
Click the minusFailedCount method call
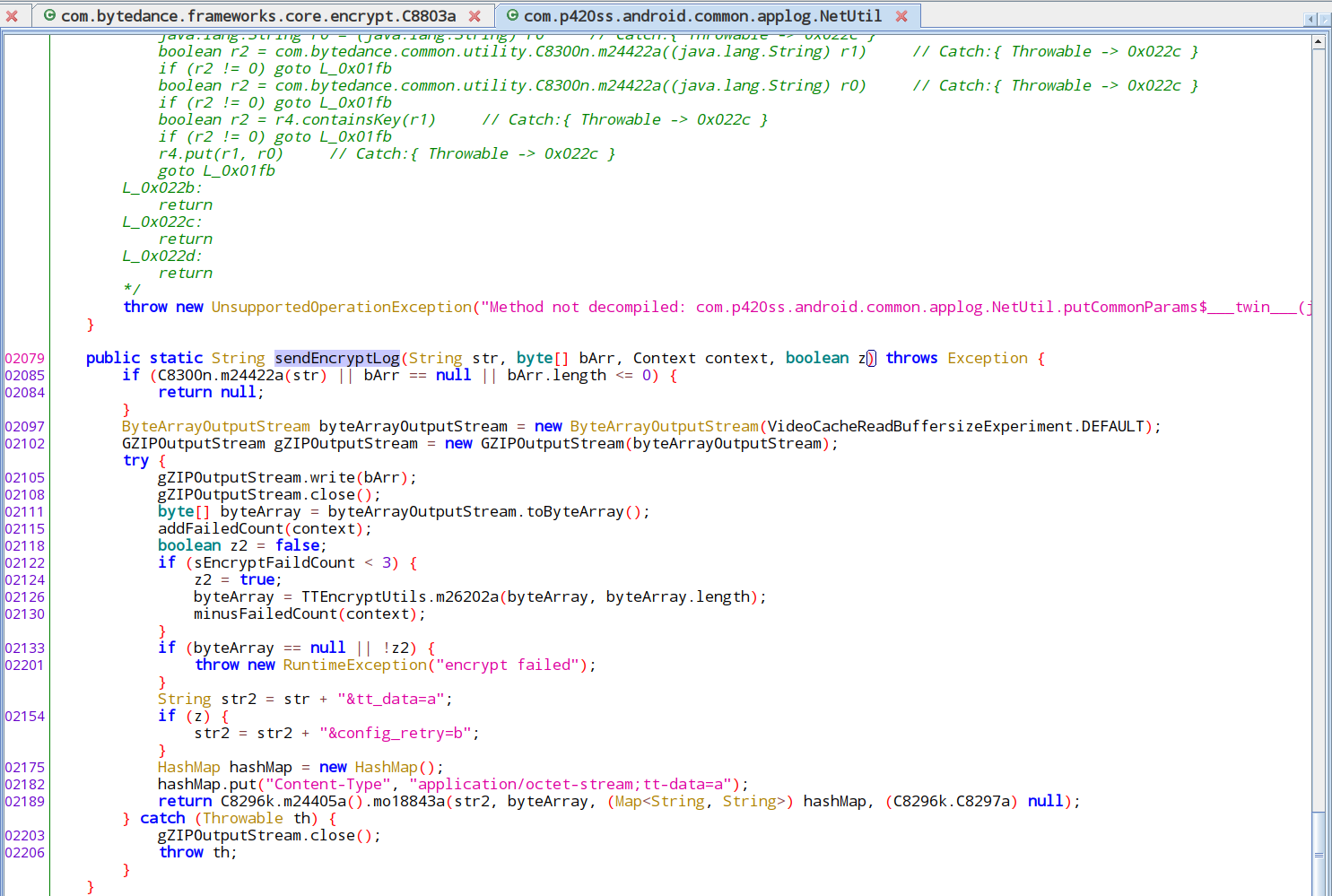pos(265,613)
